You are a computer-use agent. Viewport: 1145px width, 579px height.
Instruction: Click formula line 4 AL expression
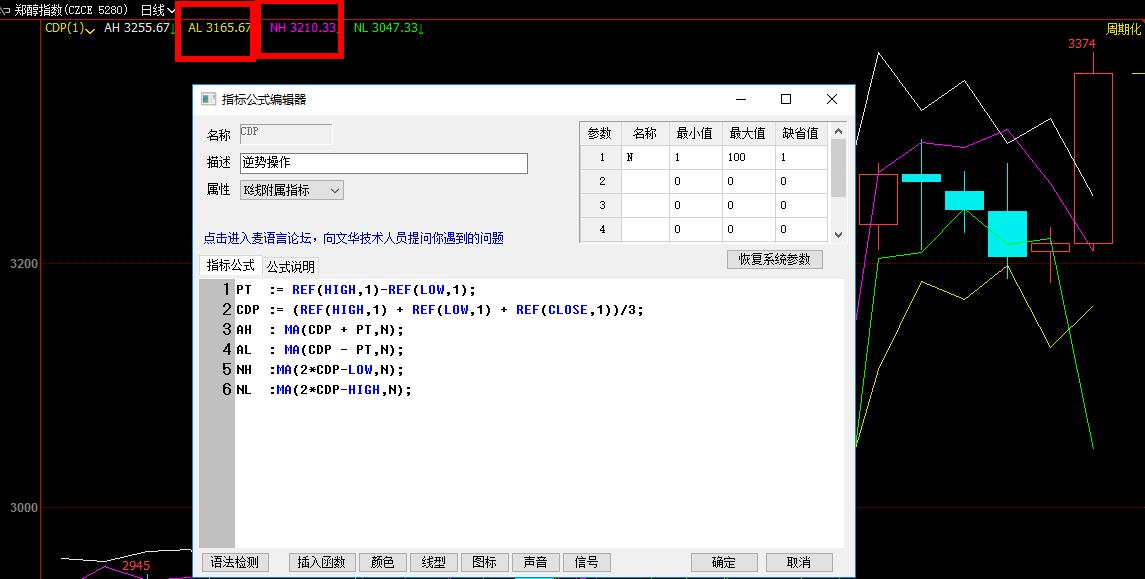tap(320, 350)
